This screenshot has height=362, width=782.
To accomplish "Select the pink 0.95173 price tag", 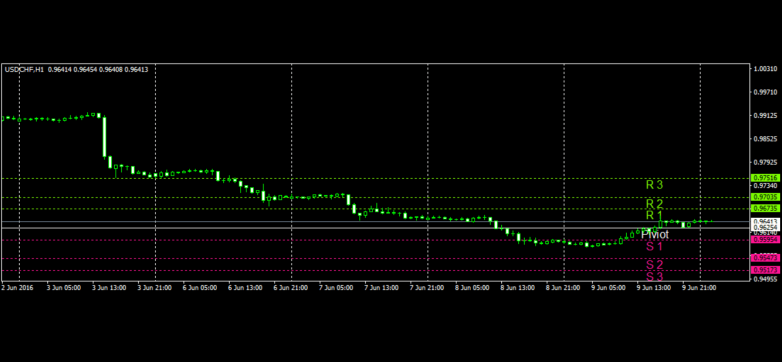I will (765, 270).
